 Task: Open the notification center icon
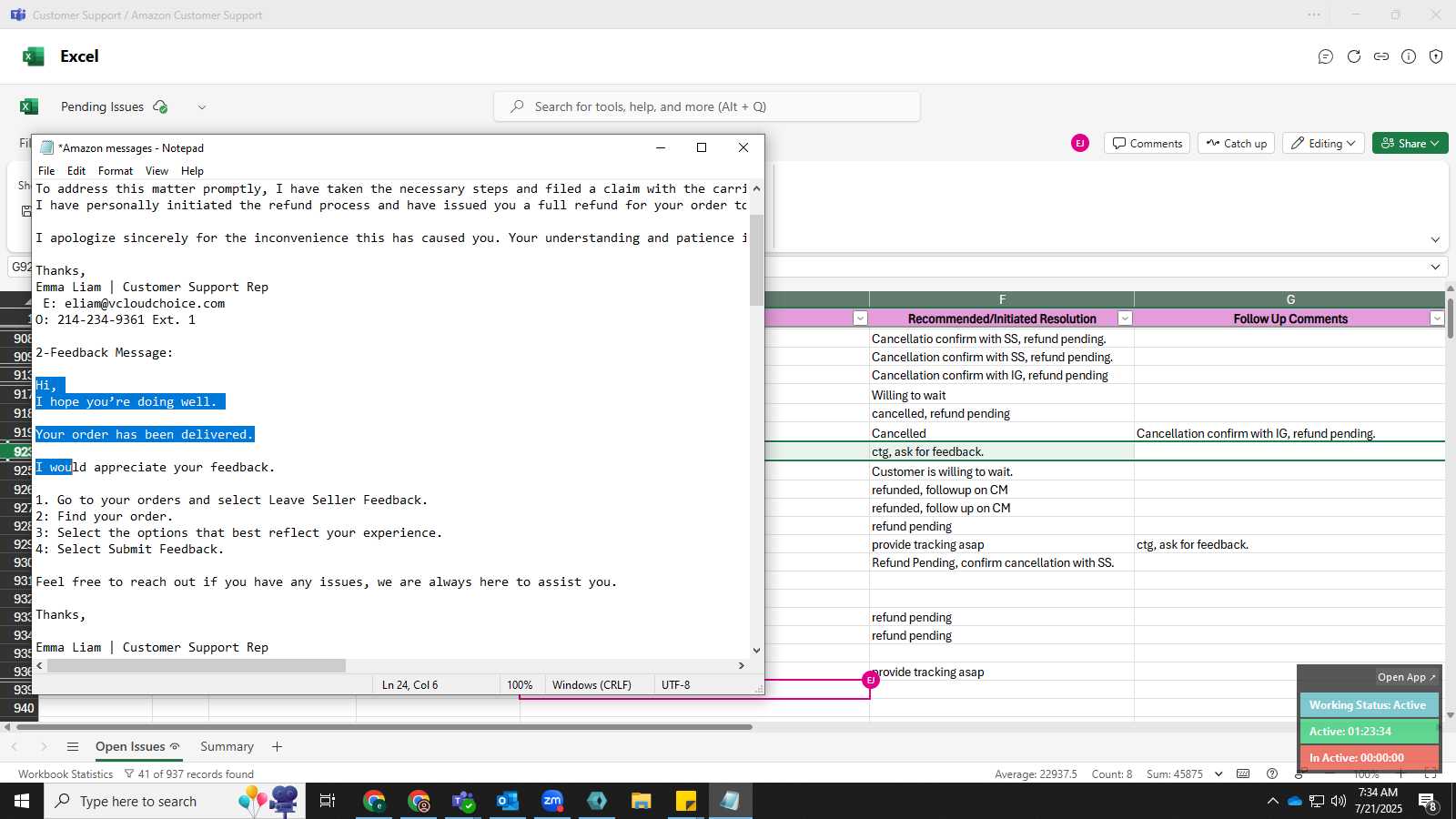coord(1429,802)
